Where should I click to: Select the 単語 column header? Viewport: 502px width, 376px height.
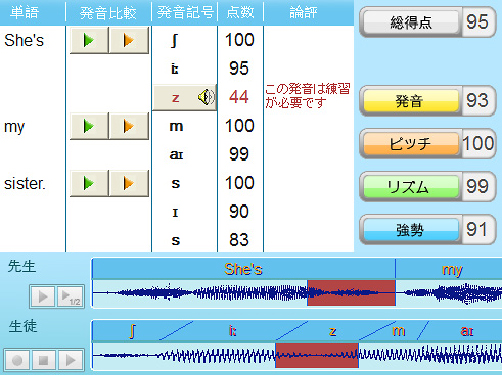click(x=25, y=13)
